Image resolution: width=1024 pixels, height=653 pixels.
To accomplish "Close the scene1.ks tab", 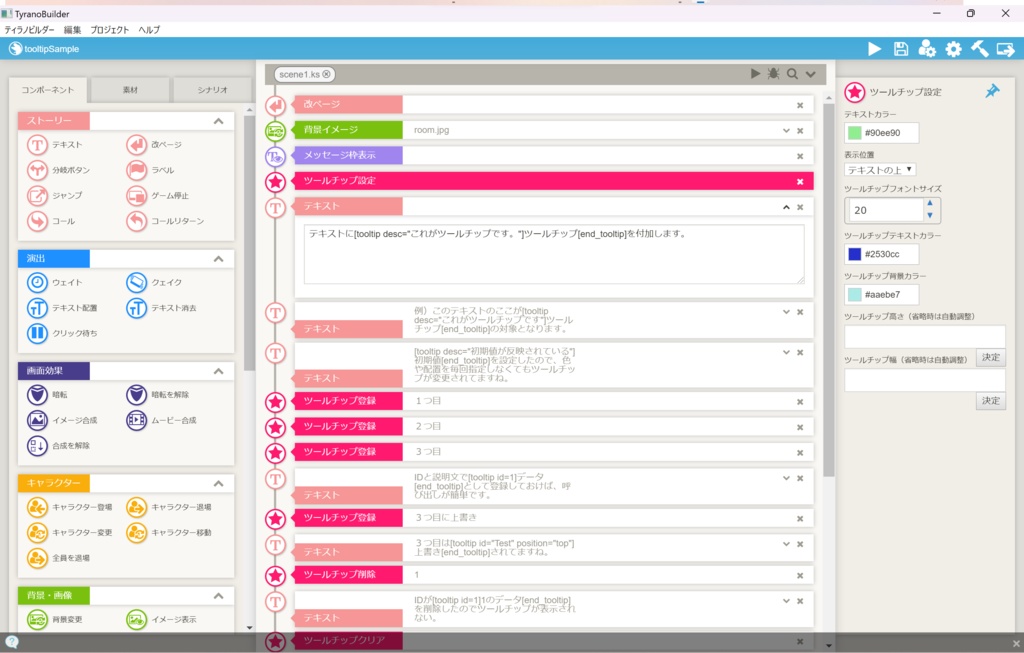I will point(327,74).
